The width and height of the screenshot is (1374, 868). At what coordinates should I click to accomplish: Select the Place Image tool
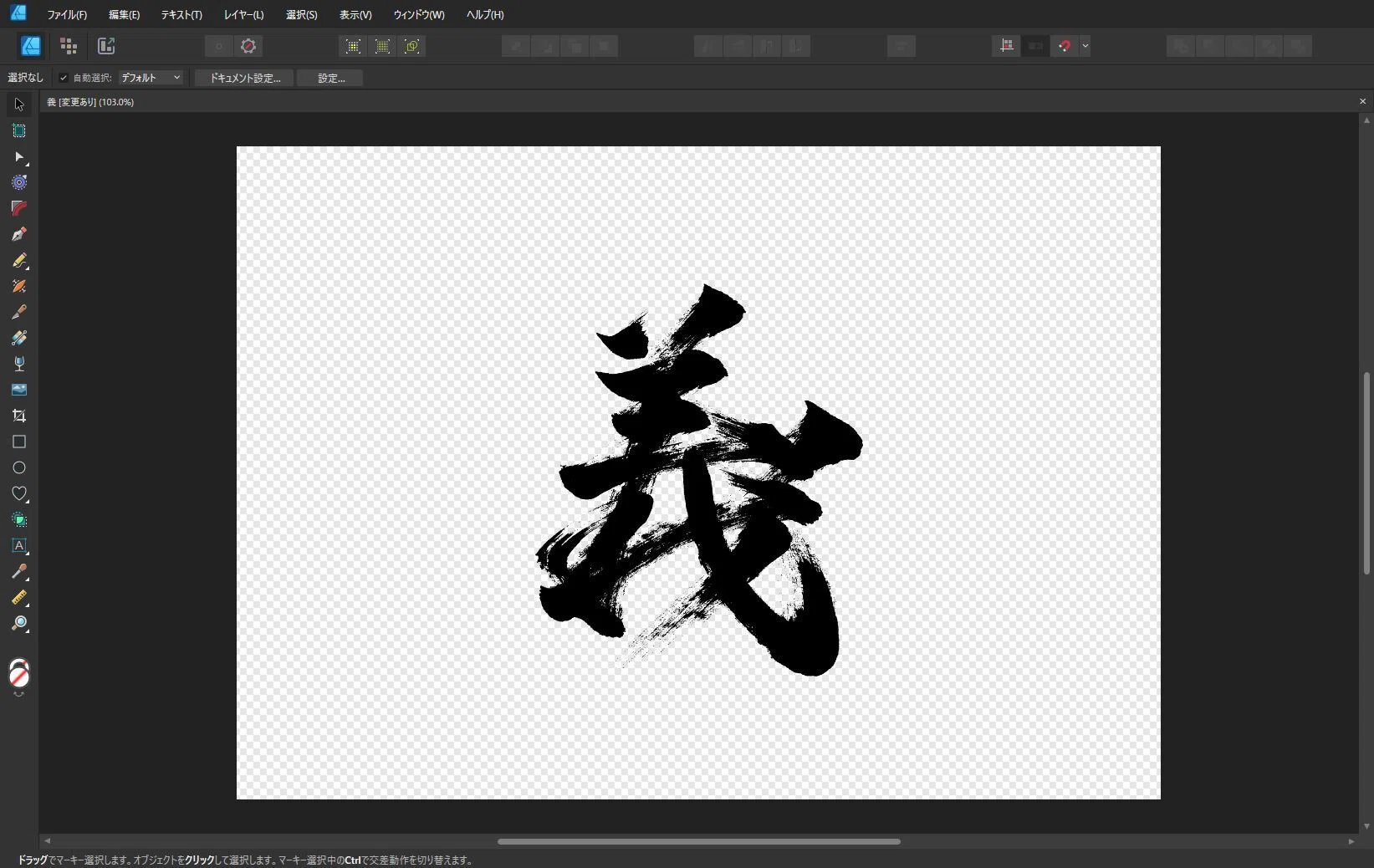click(18, 390)
